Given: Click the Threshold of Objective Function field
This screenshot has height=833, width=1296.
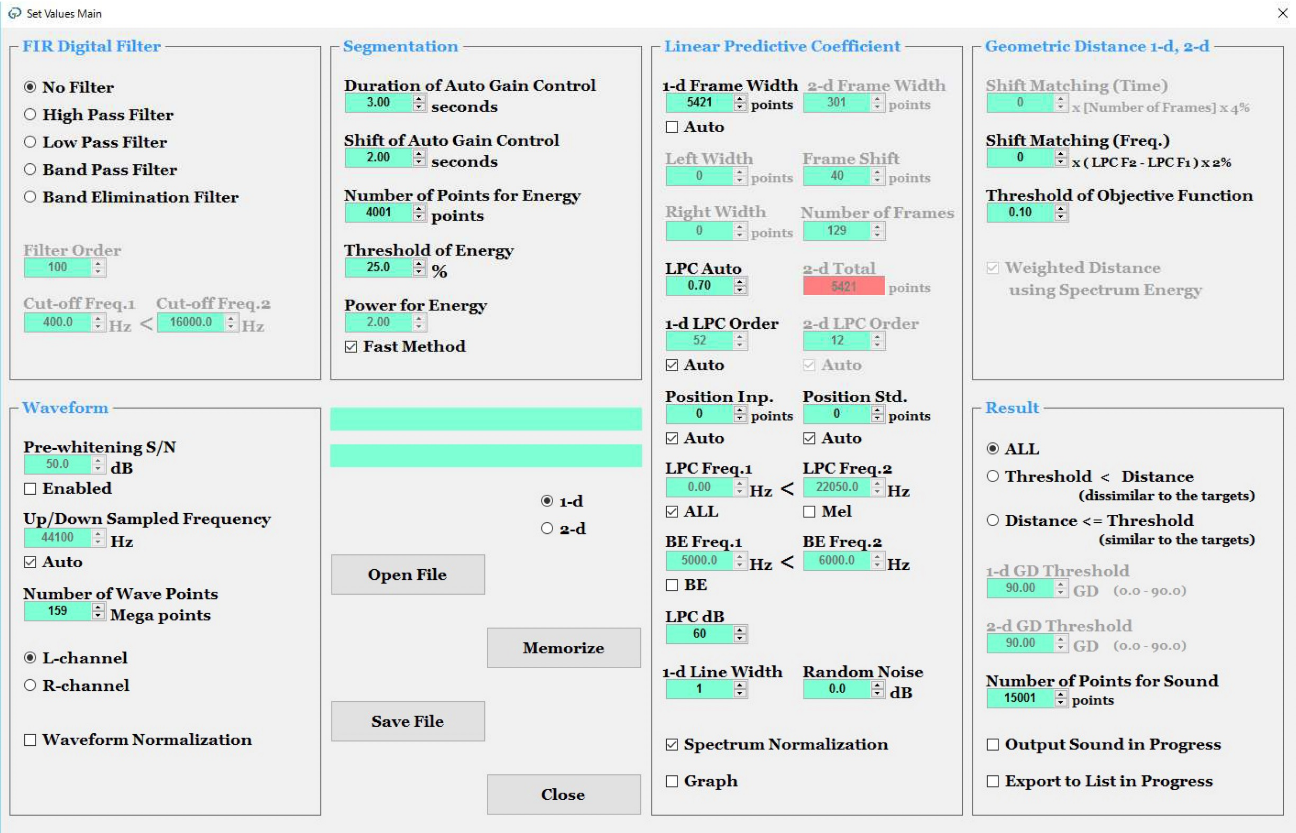Looking at the screenshot, I should 1019,213.
